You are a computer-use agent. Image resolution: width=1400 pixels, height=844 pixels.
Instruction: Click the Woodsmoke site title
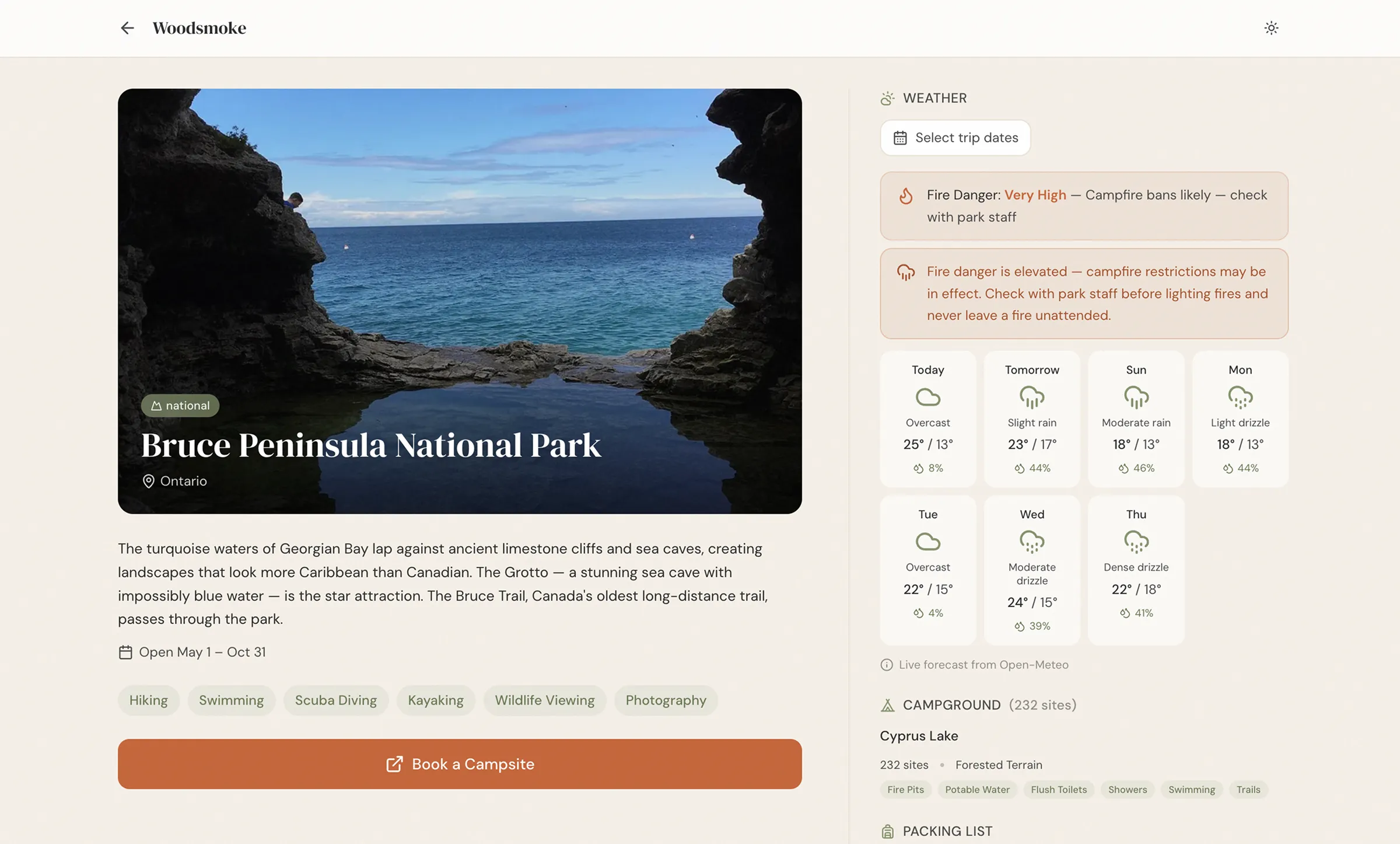point(199,28)
